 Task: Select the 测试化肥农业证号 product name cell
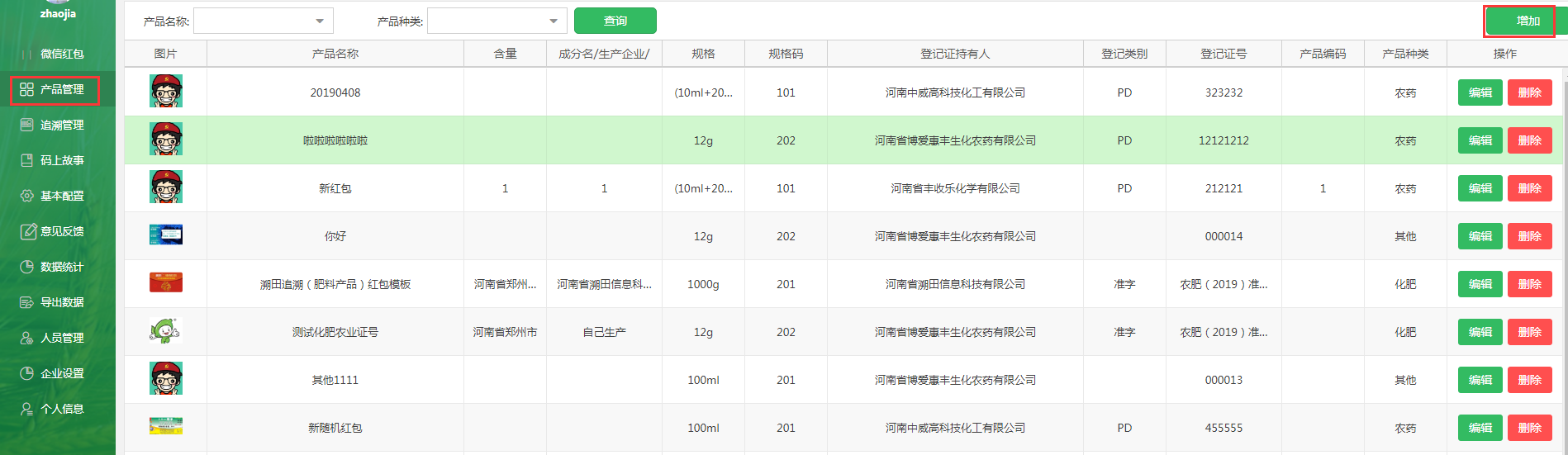[335, 332]
